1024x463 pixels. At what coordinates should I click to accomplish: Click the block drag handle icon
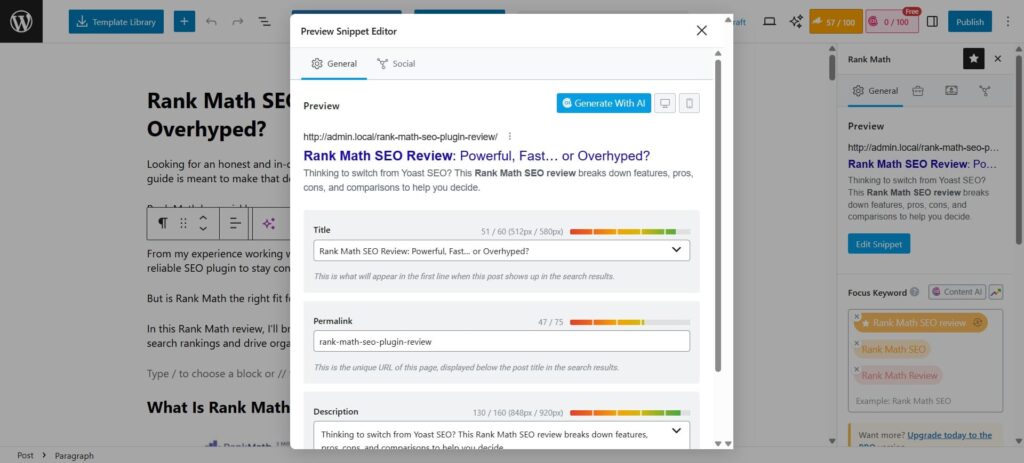184,223
